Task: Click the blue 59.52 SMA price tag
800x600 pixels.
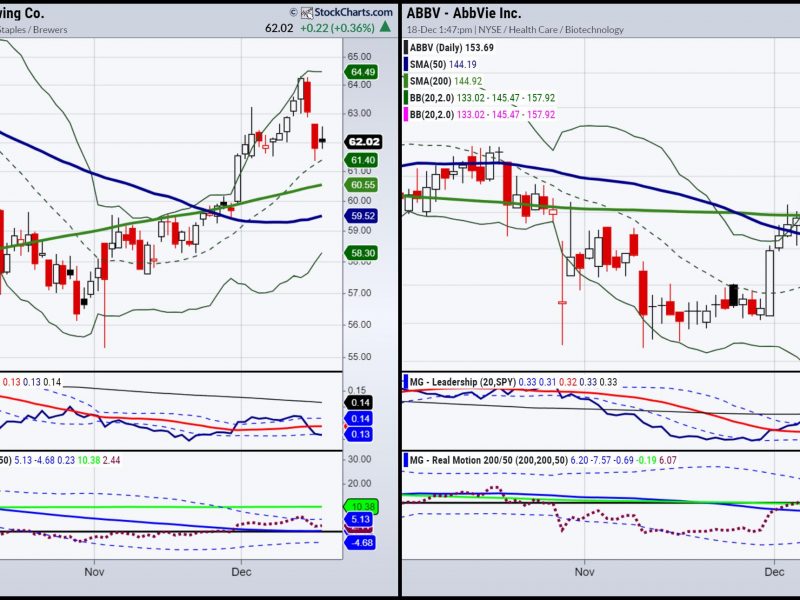Action: 362,216
